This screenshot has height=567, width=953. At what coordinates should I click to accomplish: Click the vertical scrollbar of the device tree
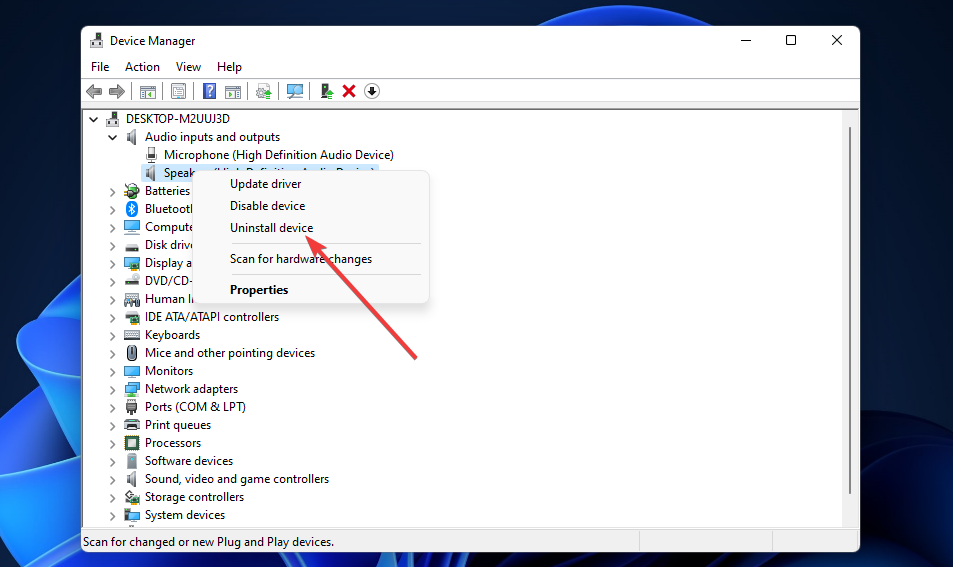click(849, 300)
